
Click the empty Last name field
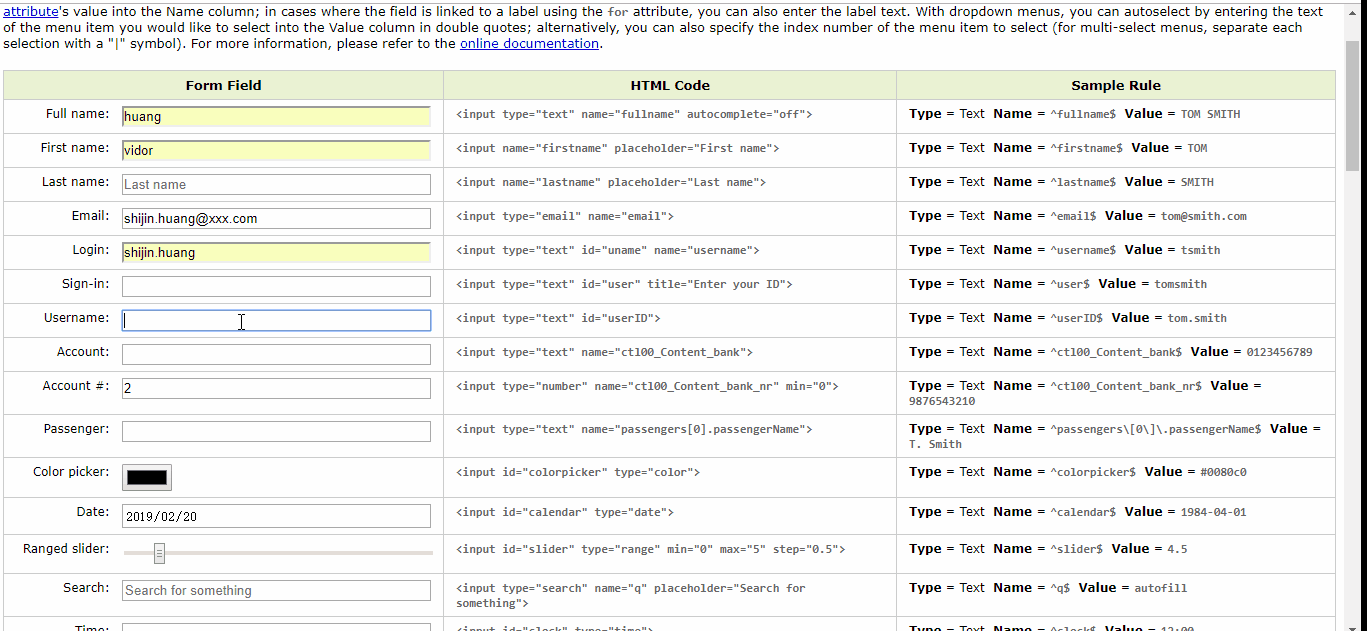276,184
